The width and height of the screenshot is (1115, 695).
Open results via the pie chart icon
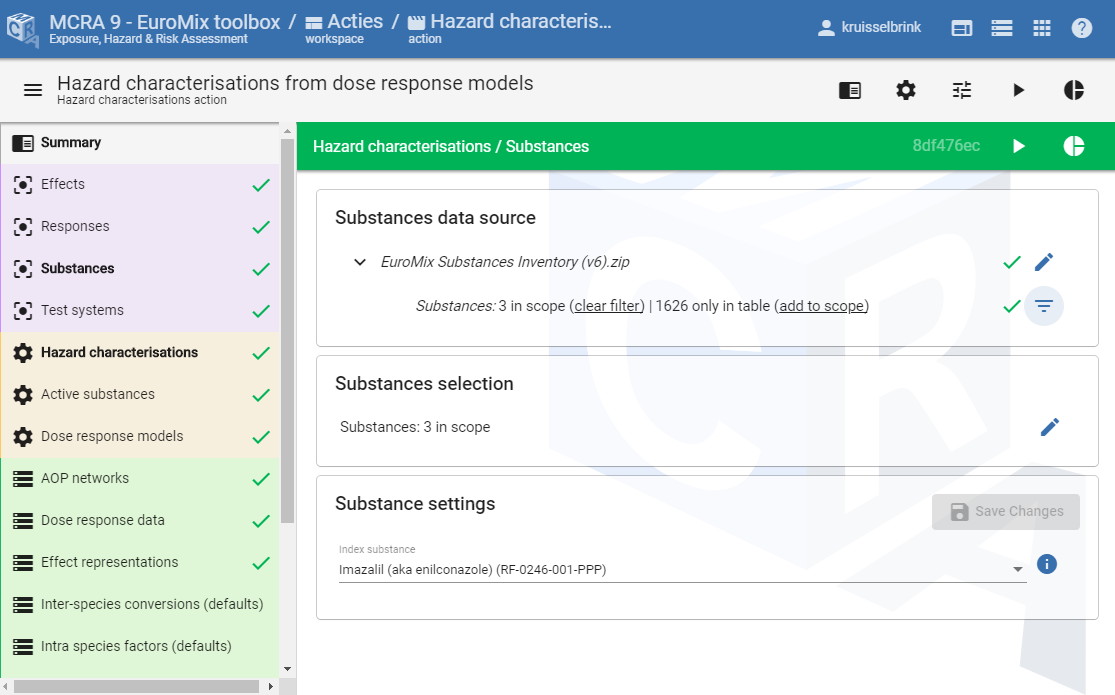coord(1073,90)
